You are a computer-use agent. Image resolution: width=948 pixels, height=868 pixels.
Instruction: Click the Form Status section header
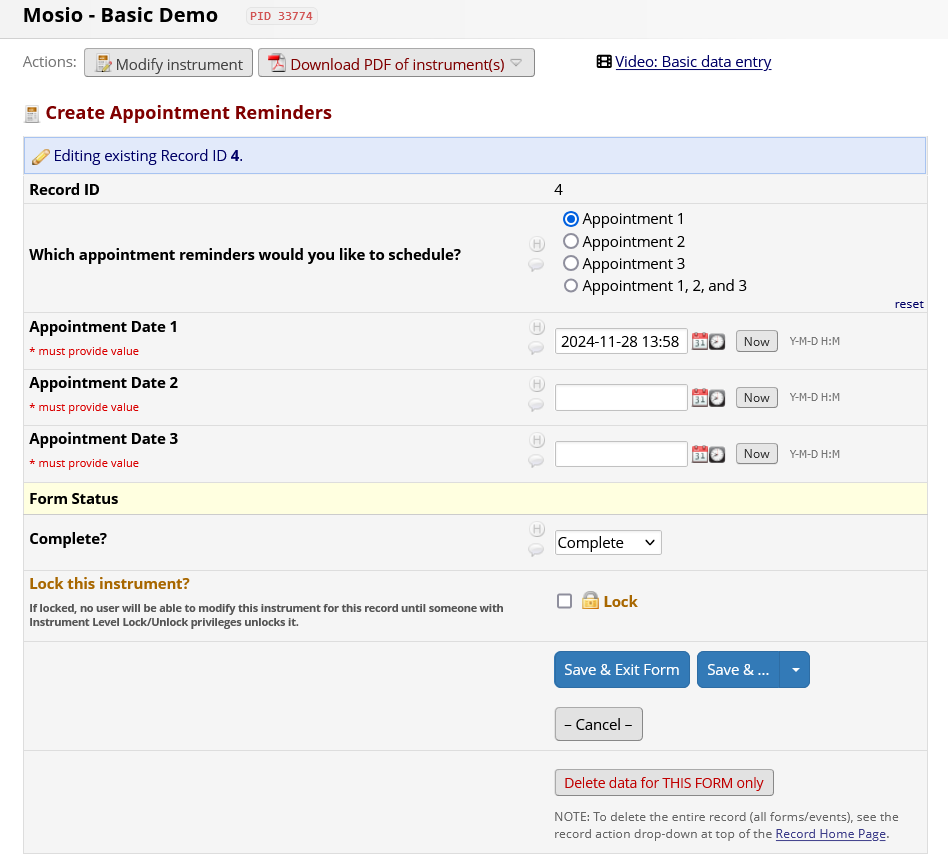[475, 499]
